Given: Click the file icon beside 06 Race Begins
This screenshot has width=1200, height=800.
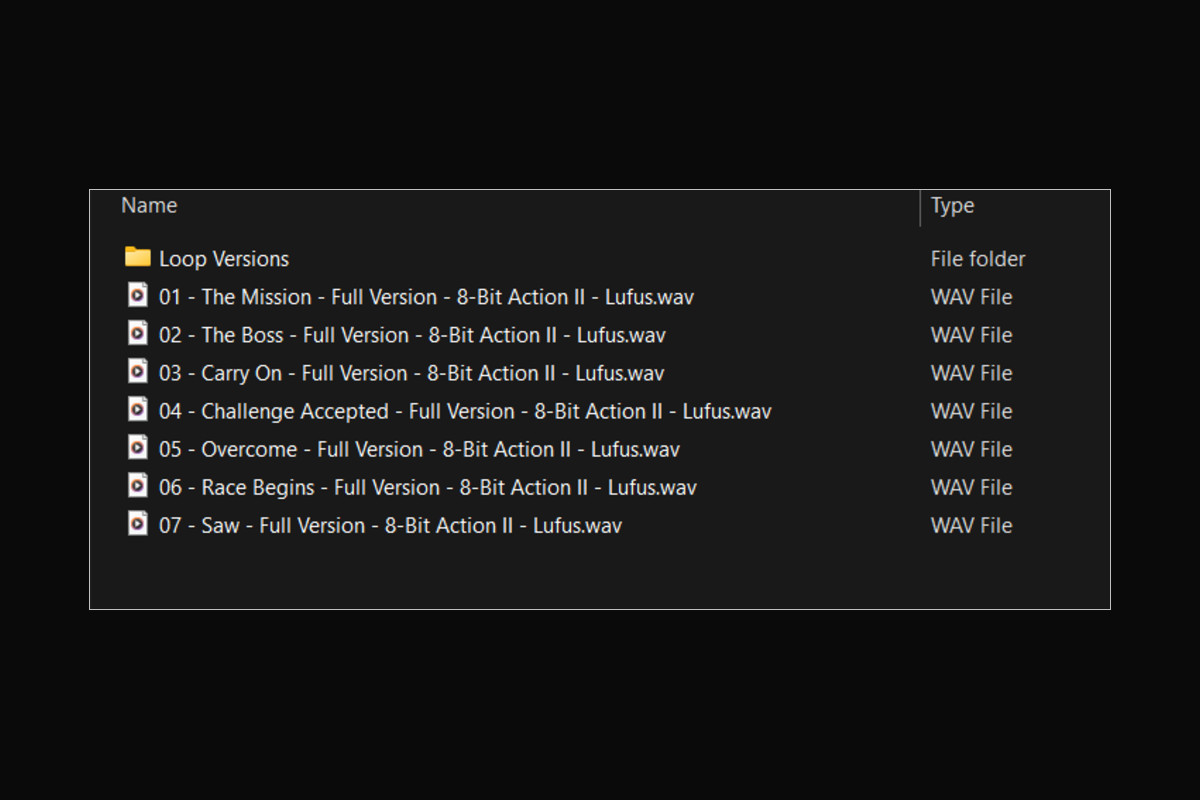Looking at the screenshot, I should click(137, 486).
